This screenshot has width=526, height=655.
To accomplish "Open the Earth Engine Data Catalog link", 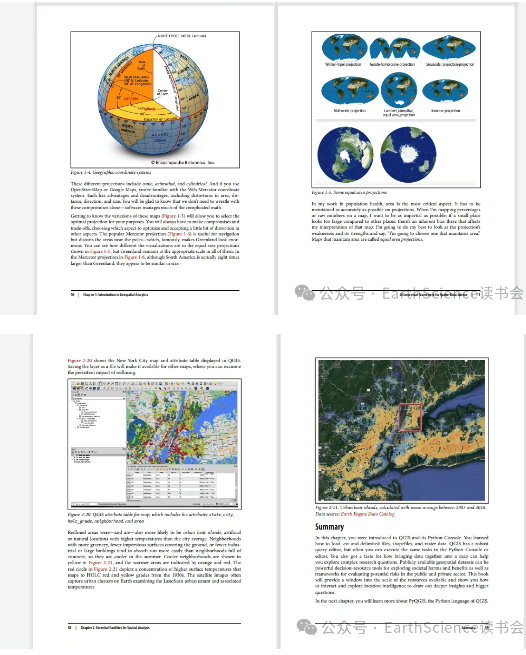I will (367, 514).
